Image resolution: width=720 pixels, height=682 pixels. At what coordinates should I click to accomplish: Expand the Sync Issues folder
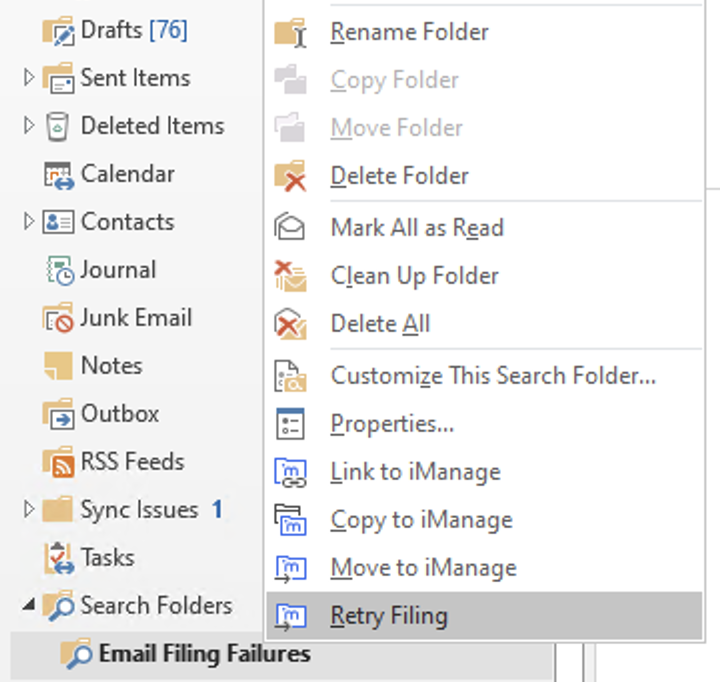click(28, 510)
